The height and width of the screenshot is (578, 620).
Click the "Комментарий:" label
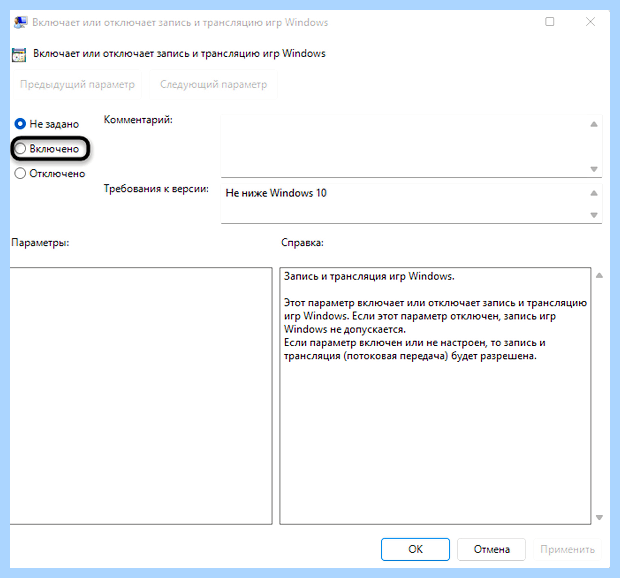(x=138, y=119)
